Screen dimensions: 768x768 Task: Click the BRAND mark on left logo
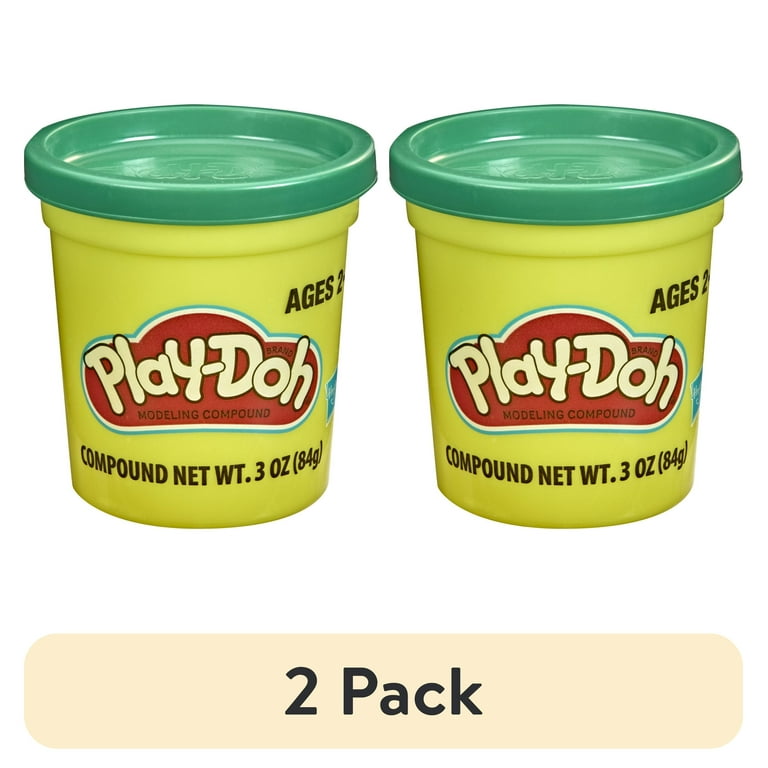279,351
